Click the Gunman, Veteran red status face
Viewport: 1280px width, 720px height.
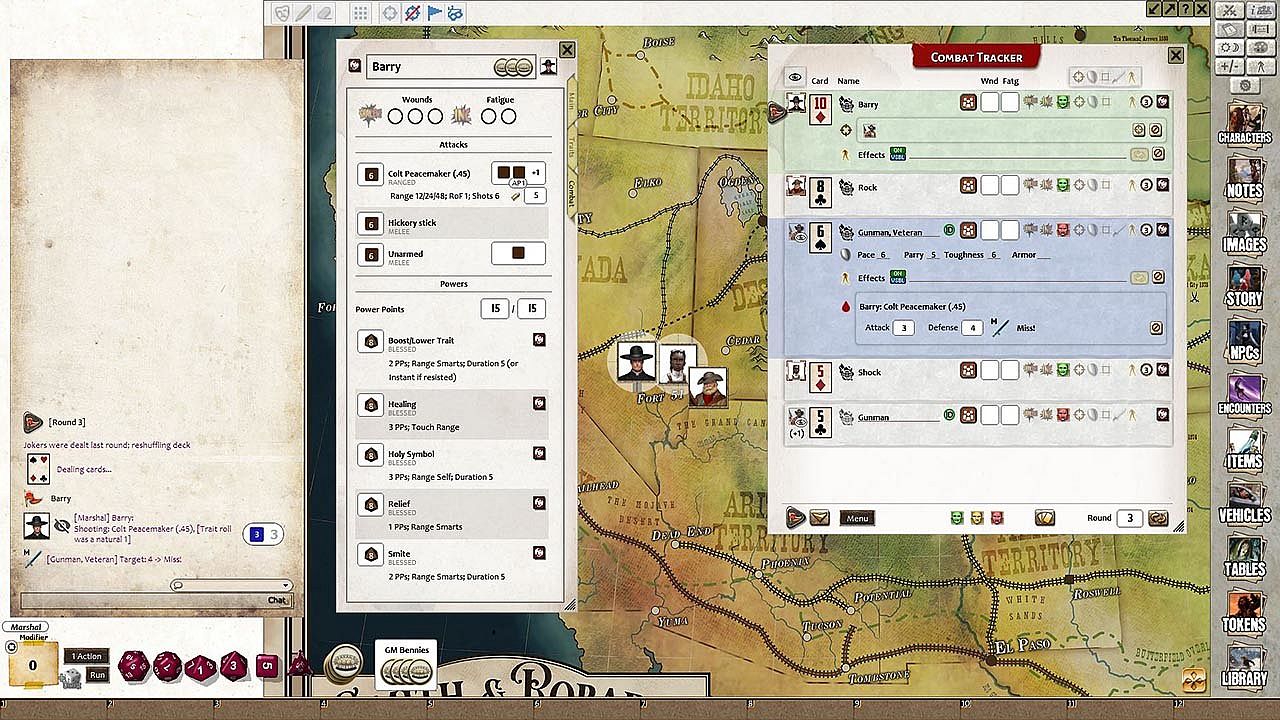[1063, 231]
